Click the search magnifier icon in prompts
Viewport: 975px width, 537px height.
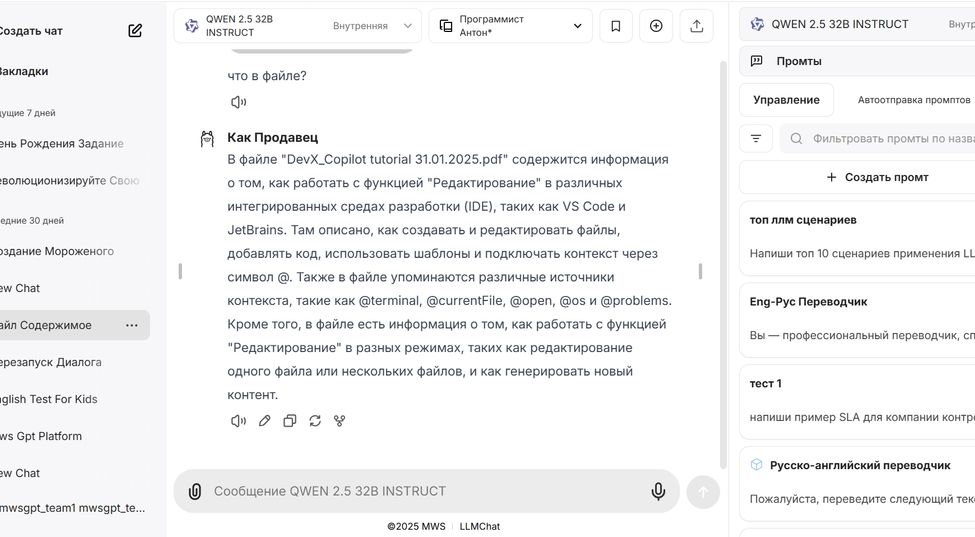click(796, 139)
